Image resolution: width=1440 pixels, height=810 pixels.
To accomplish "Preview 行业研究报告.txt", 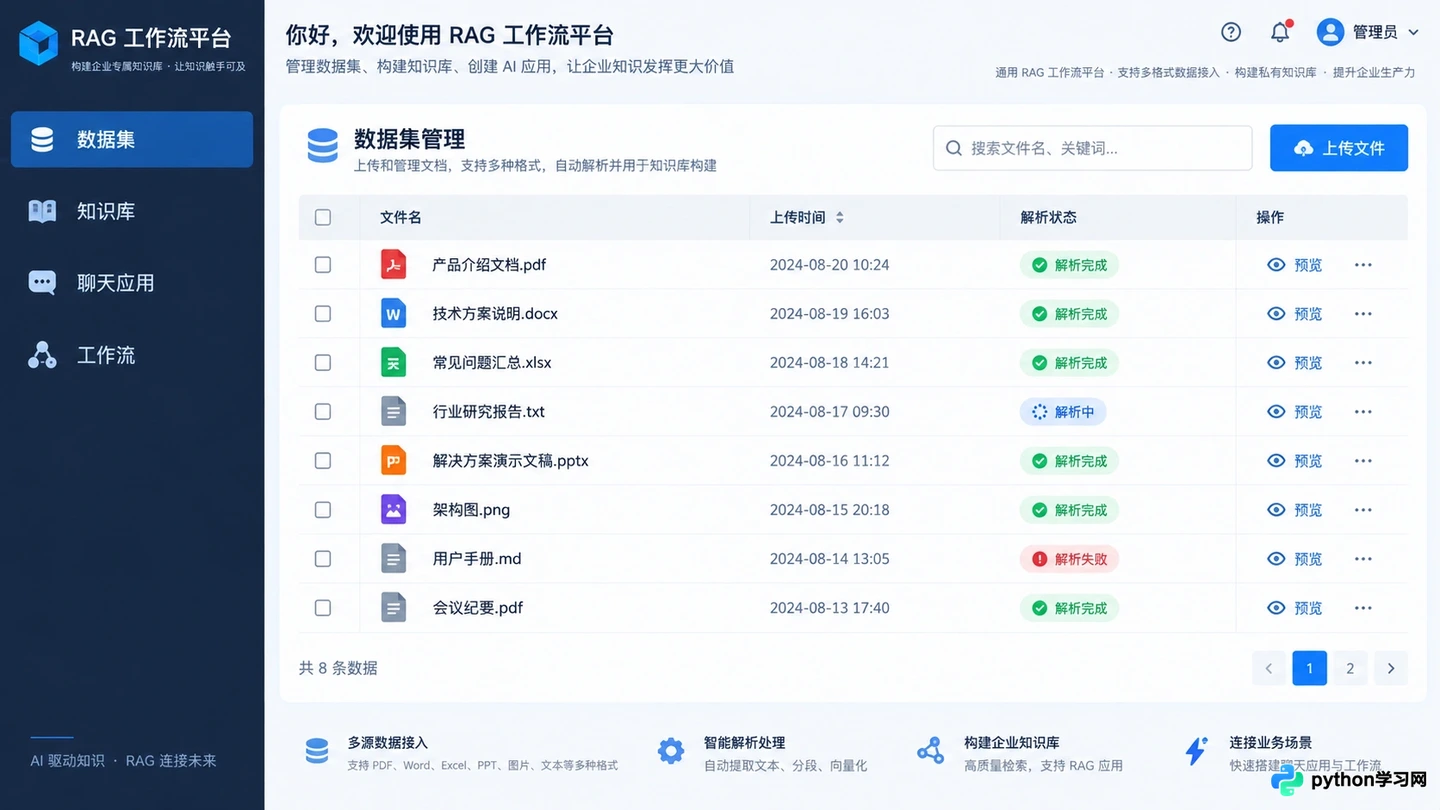I will (1295, 412).
